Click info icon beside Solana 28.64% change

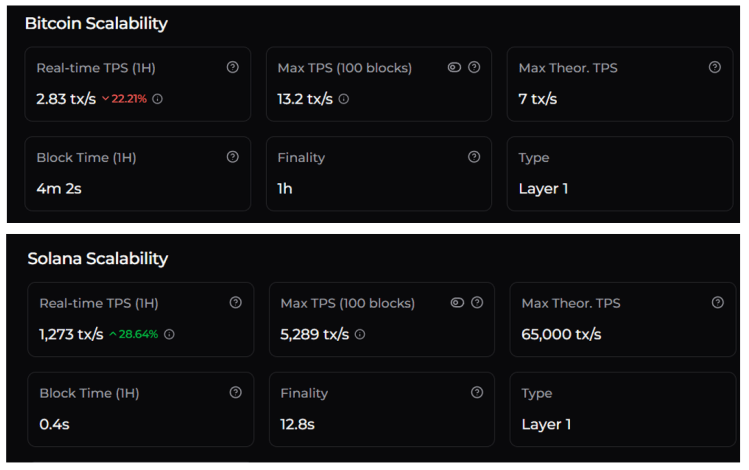169,334
